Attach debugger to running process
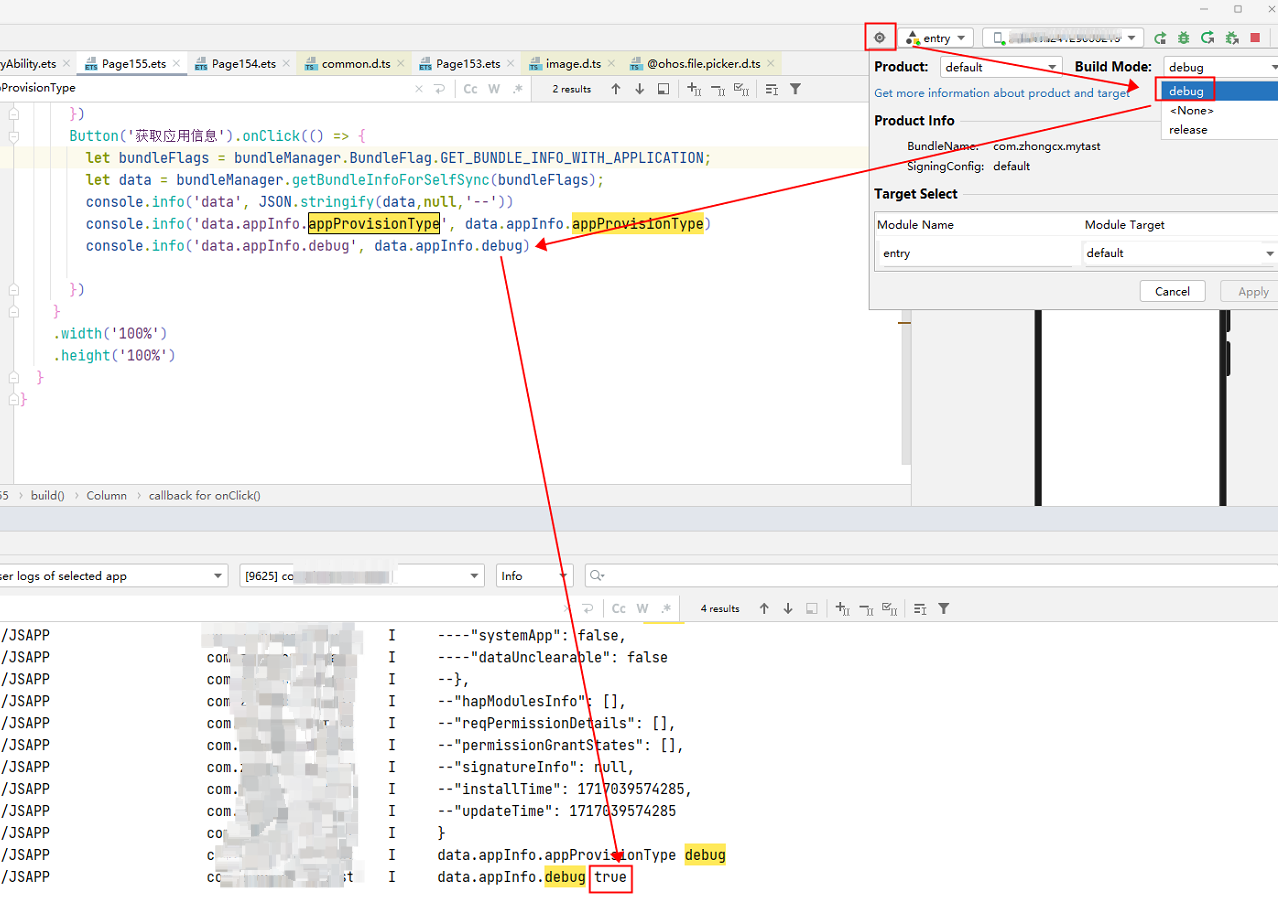The width and height of the screenshot is (1278, 902). pos(1231,37)
